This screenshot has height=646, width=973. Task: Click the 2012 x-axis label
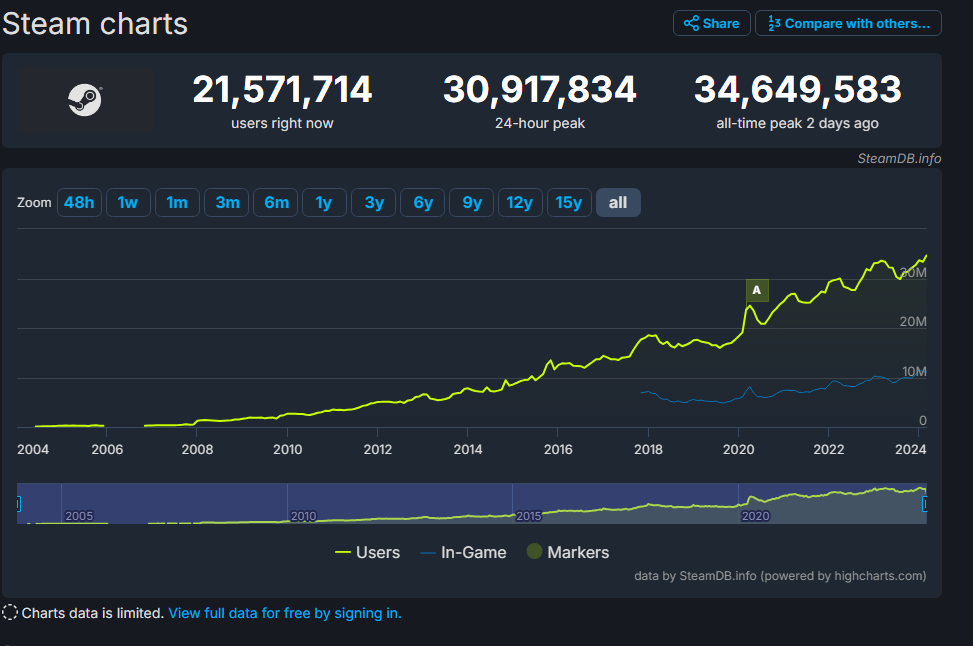377,449
